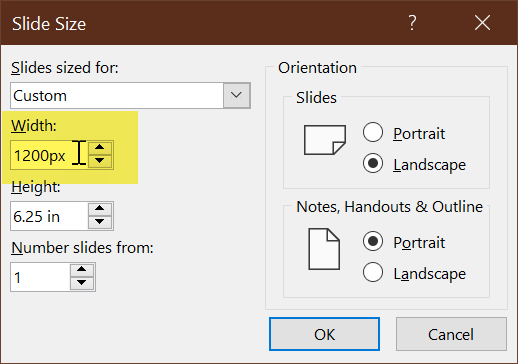The height and width of the screenshot is (364, 518).
Task: Decrease Height with the down spinner arrow
Action: coord(100,222)
